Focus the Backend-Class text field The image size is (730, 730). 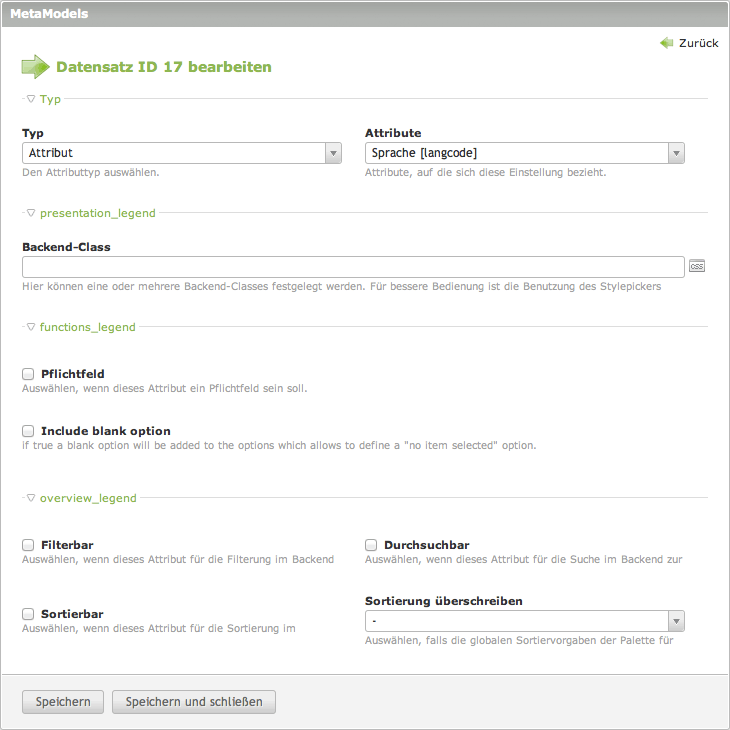tap(353, 267)
